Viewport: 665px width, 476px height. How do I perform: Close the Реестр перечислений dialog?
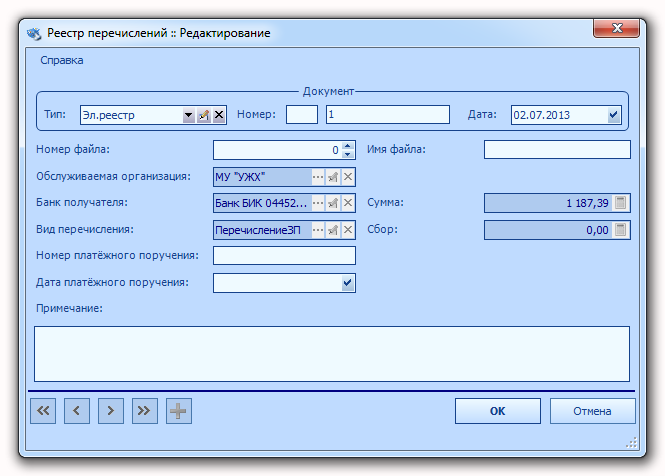point(616,28)
